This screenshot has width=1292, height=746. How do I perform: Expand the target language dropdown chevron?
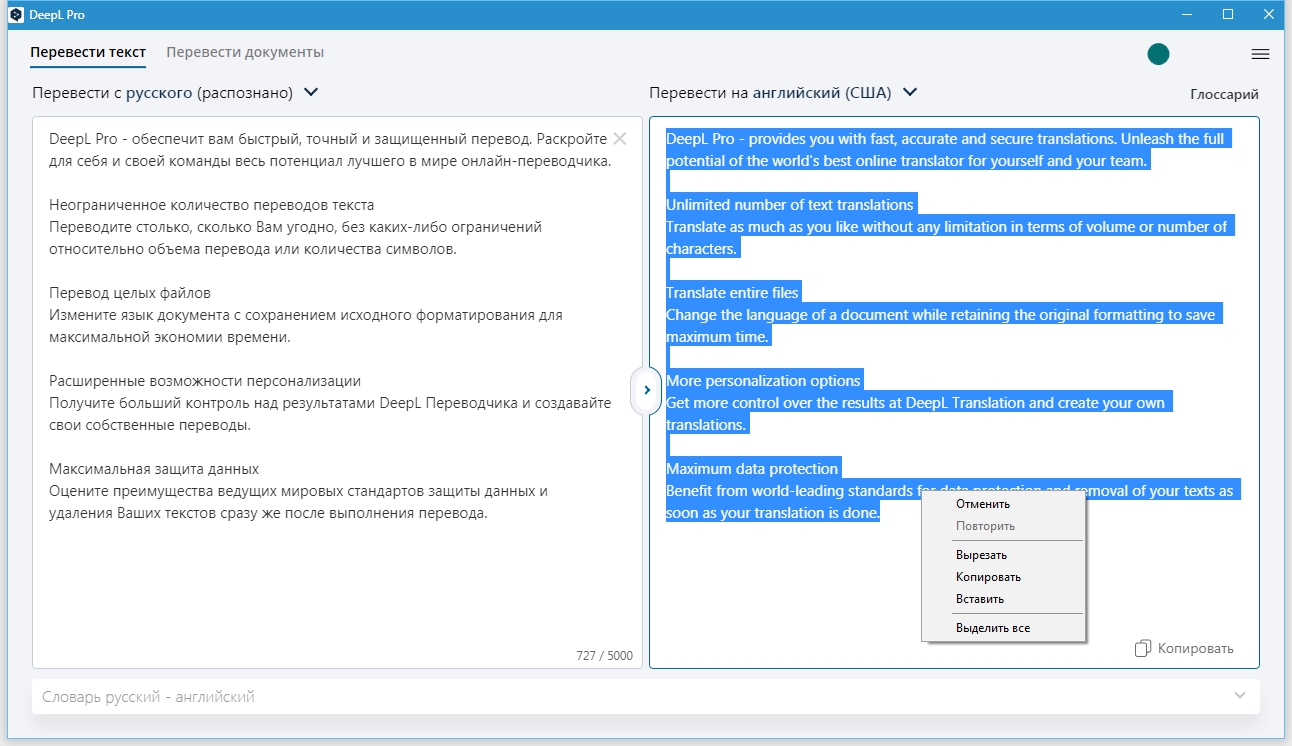click(x=910, y=92)
